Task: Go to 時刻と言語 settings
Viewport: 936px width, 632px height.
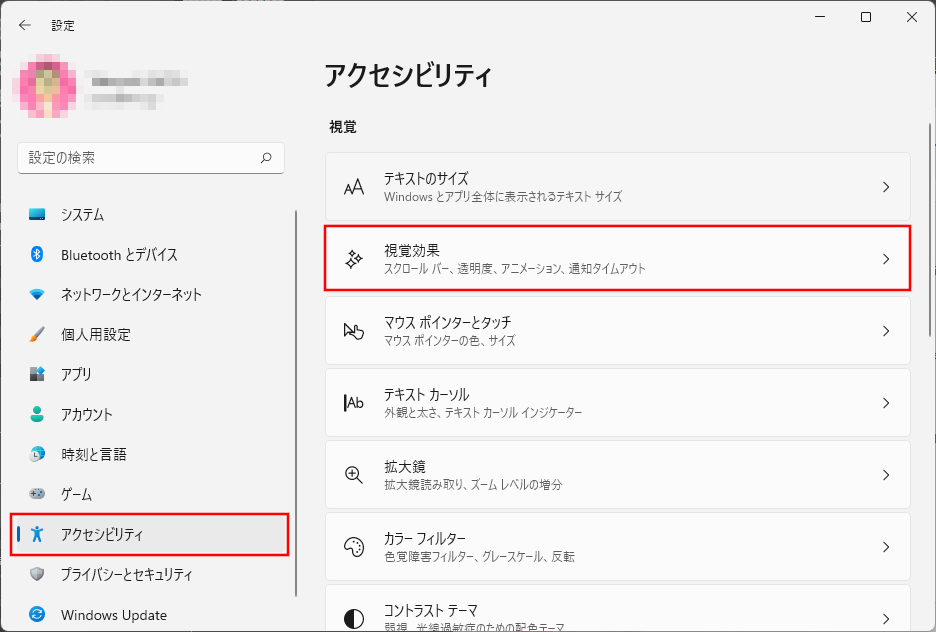Action: [93, 454]
